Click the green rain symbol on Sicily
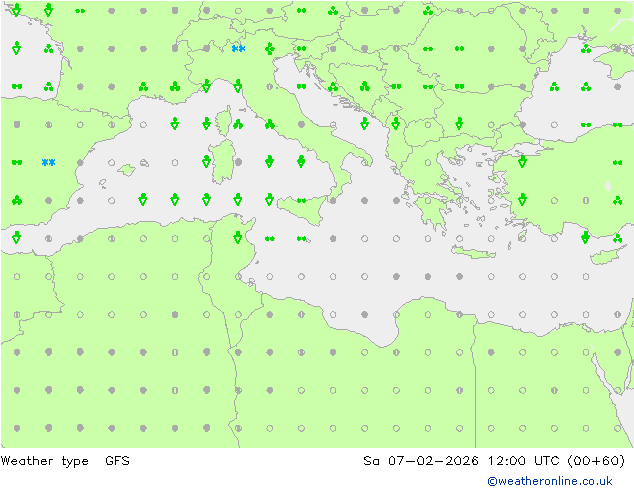The image size is (634, 490). click(x=301, y=201)
